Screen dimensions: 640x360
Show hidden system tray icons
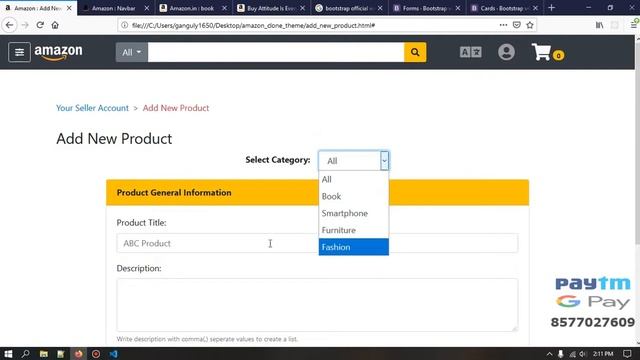click(549, 354)
